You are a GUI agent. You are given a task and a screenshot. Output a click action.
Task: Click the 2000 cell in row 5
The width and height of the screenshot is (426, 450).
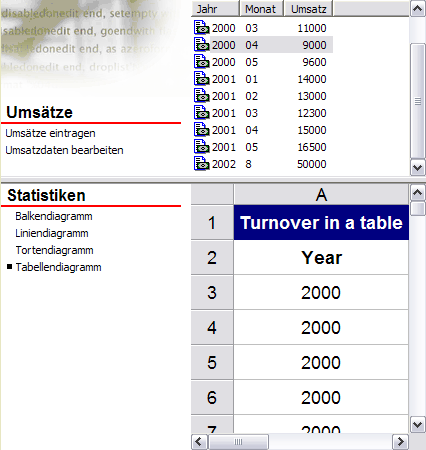321,363
